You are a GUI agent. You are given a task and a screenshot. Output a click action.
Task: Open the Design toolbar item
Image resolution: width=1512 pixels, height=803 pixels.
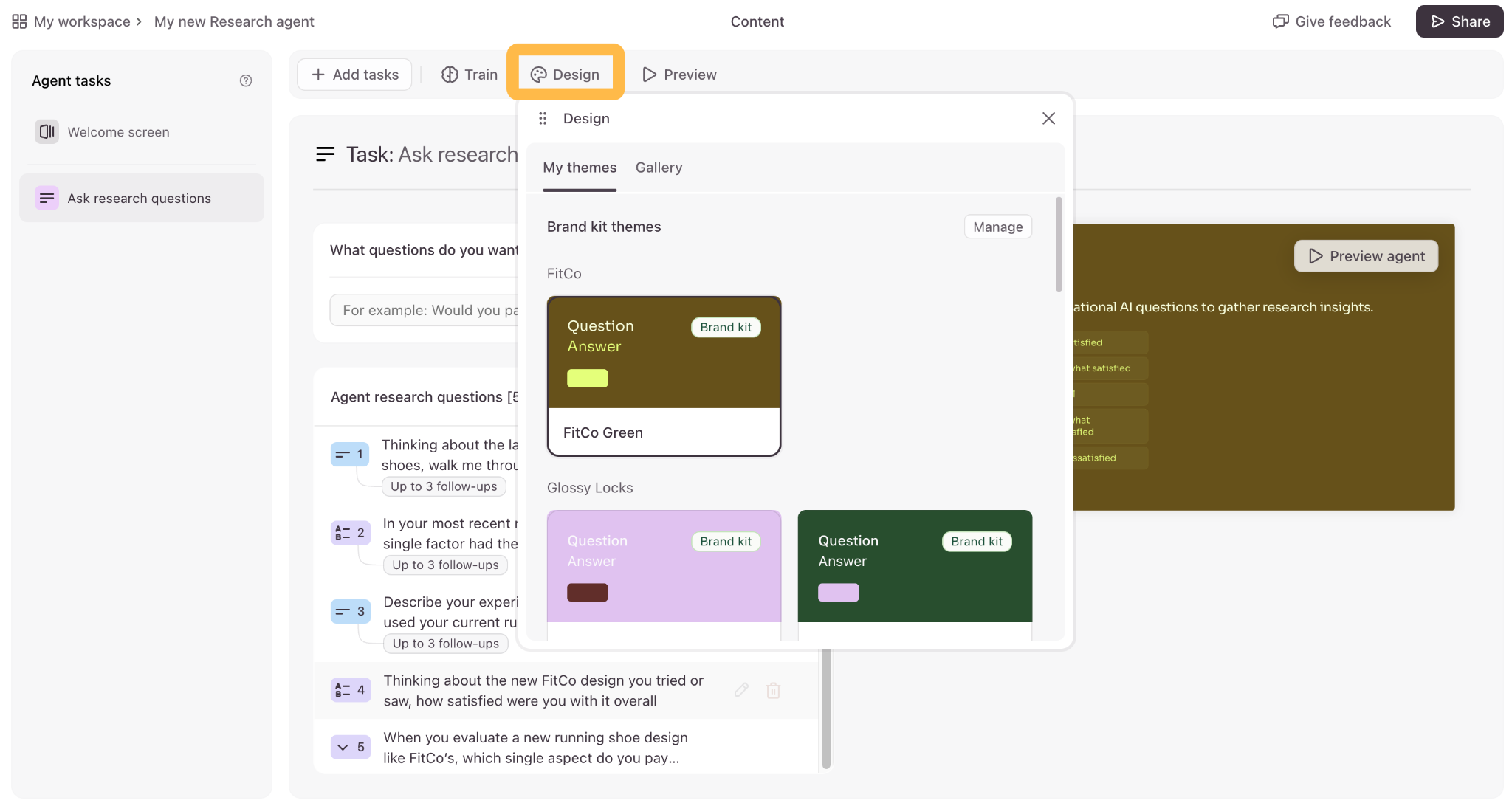[566, 75]
